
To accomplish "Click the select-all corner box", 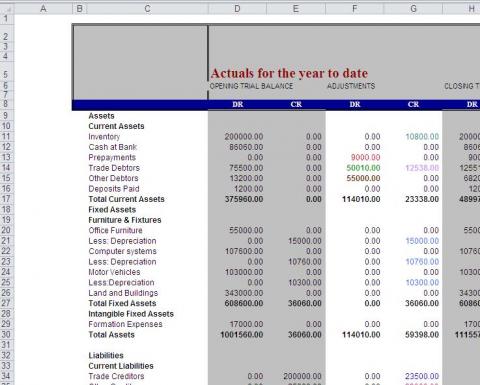I will (7, 9).
